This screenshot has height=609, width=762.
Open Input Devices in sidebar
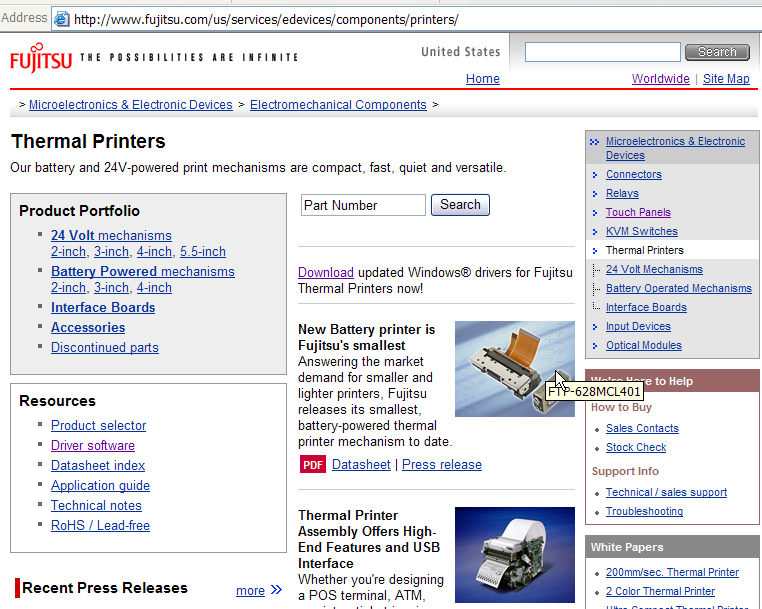click(x=638, y=326)
